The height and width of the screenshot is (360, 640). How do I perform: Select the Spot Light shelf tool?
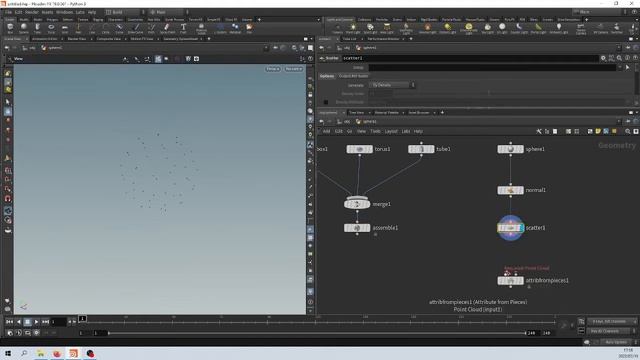[x=370, y=29]
